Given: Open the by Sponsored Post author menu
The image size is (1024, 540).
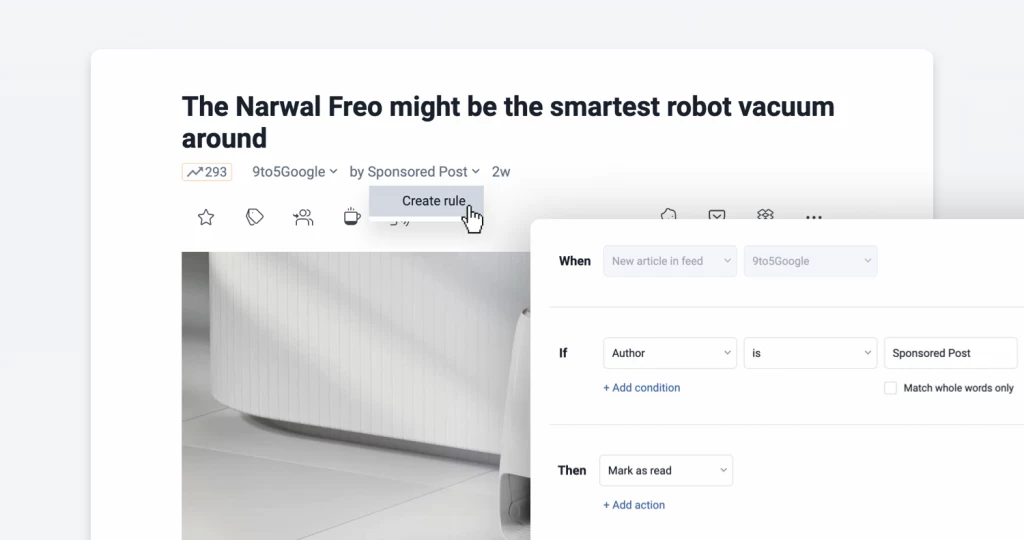Looking at the screenshot, I should click(x=415, y=172).
